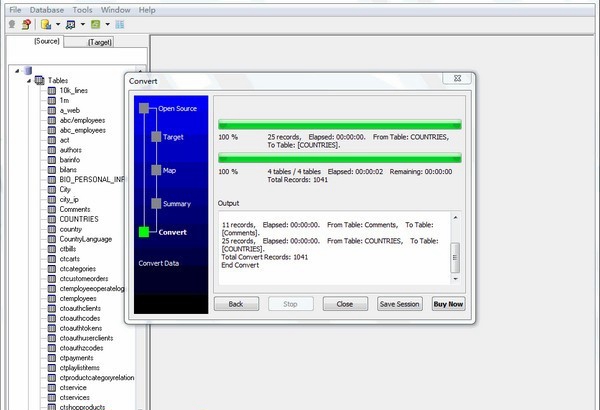600x410 pixels.
Task: Click the Summary wizard step
Action: pos(177,204)
